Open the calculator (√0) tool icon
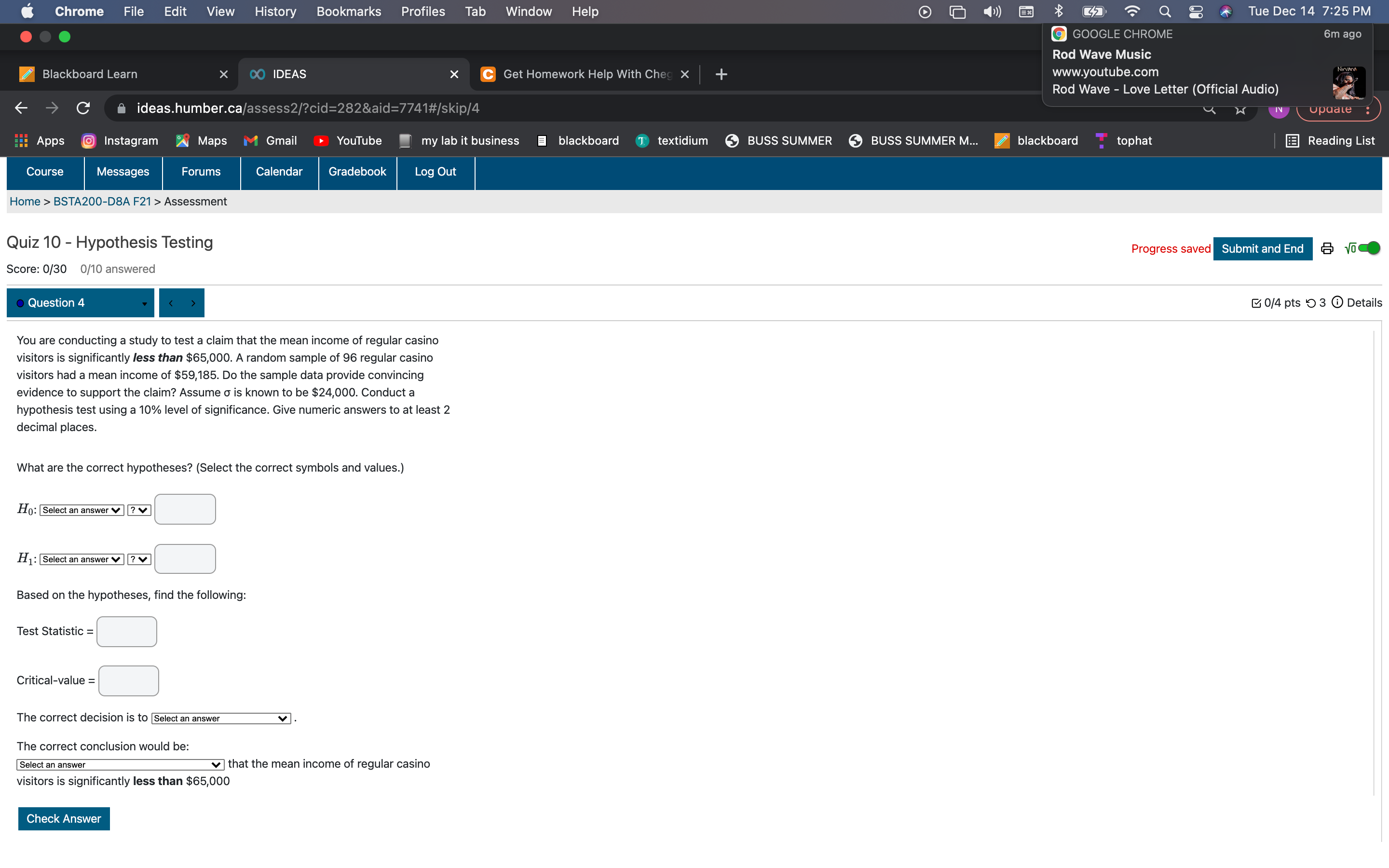Viewport: 1389px width, 868px height. 1350,248
